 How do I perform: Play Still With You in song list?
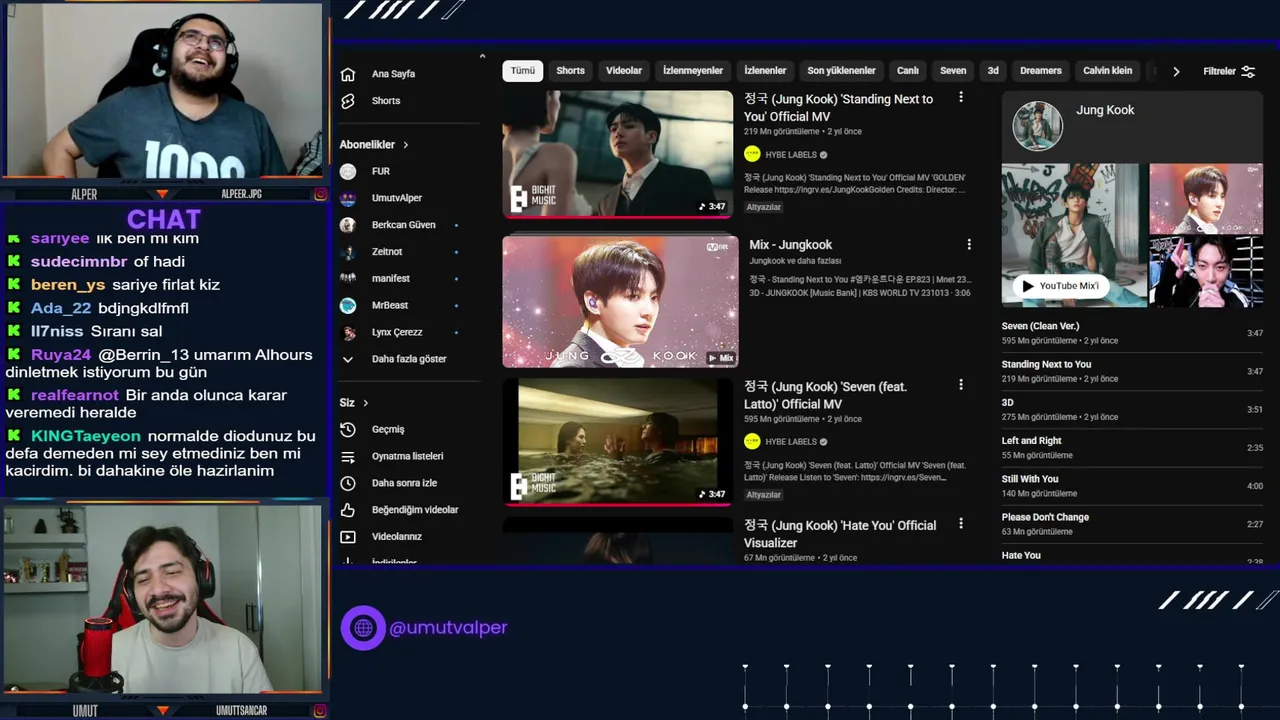pos(1132,486)
